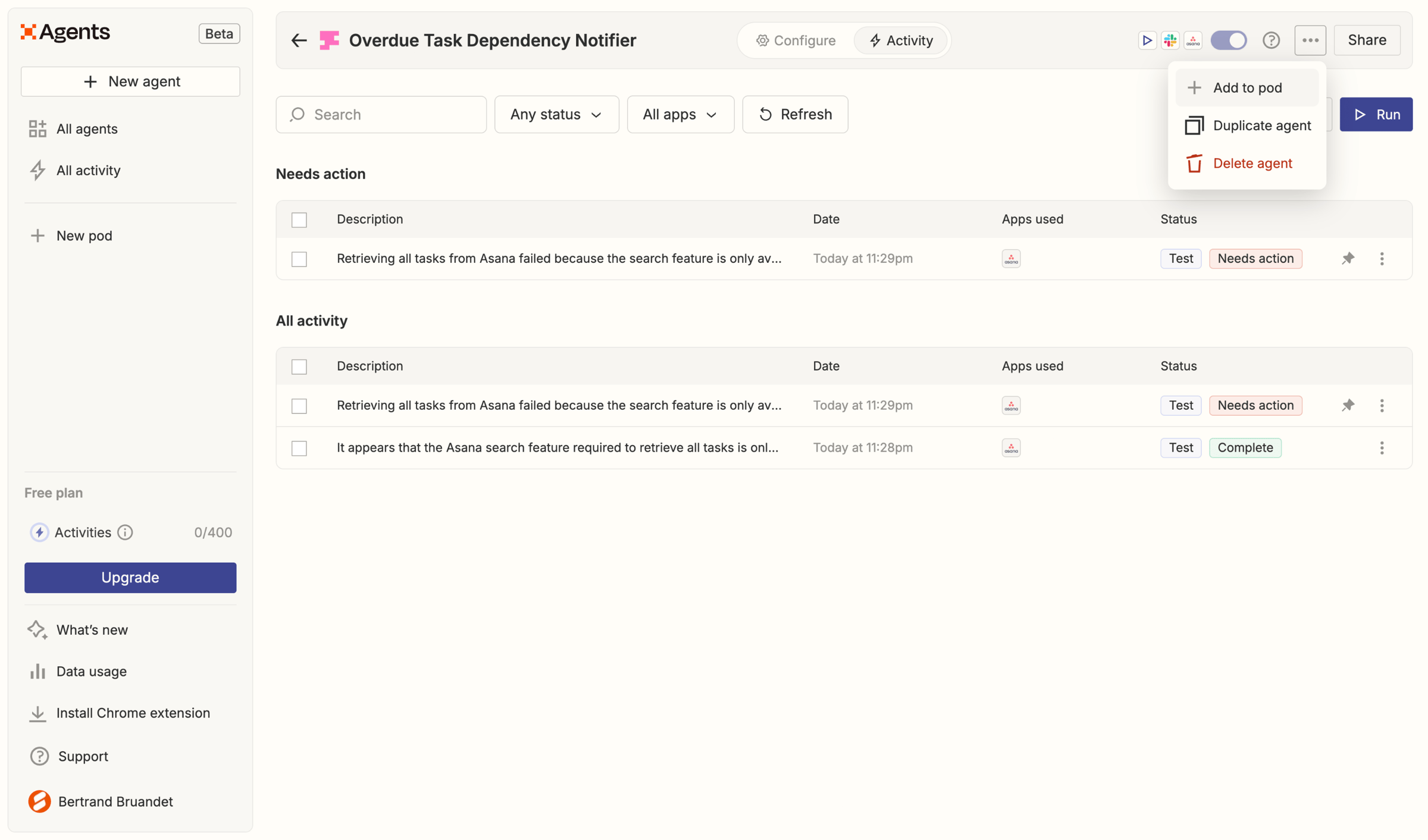
Task: Click the pink agent logo icon
Action: click(329, 40)
